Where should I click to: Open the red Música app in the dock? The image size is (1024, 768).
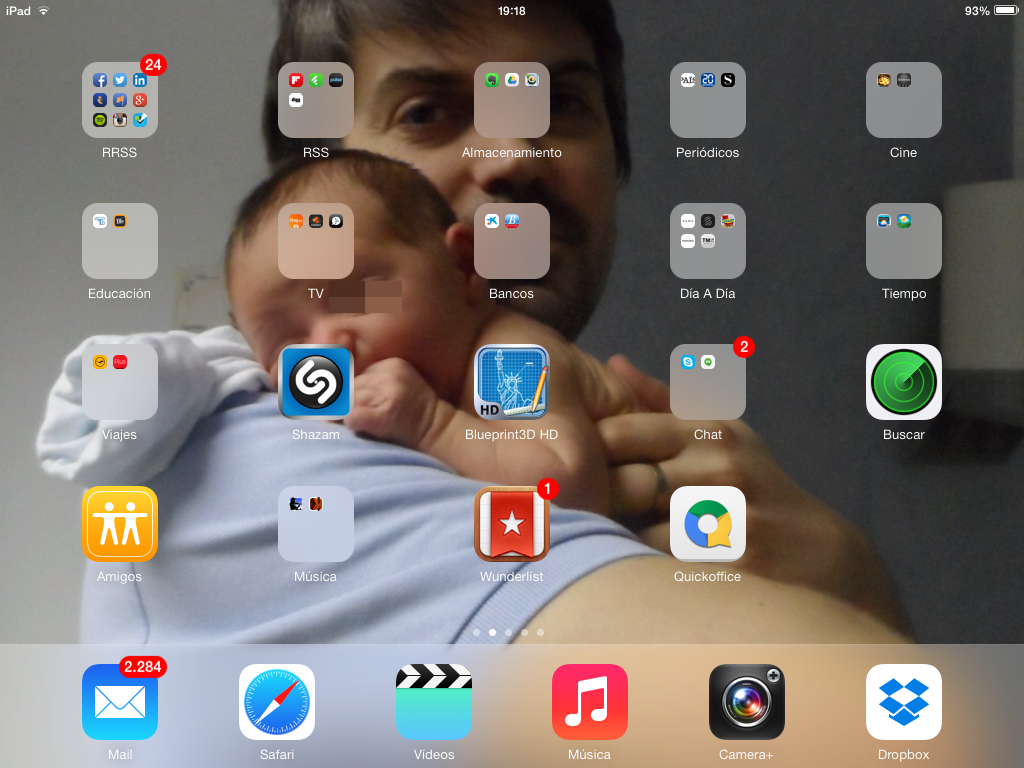point(590,702)
